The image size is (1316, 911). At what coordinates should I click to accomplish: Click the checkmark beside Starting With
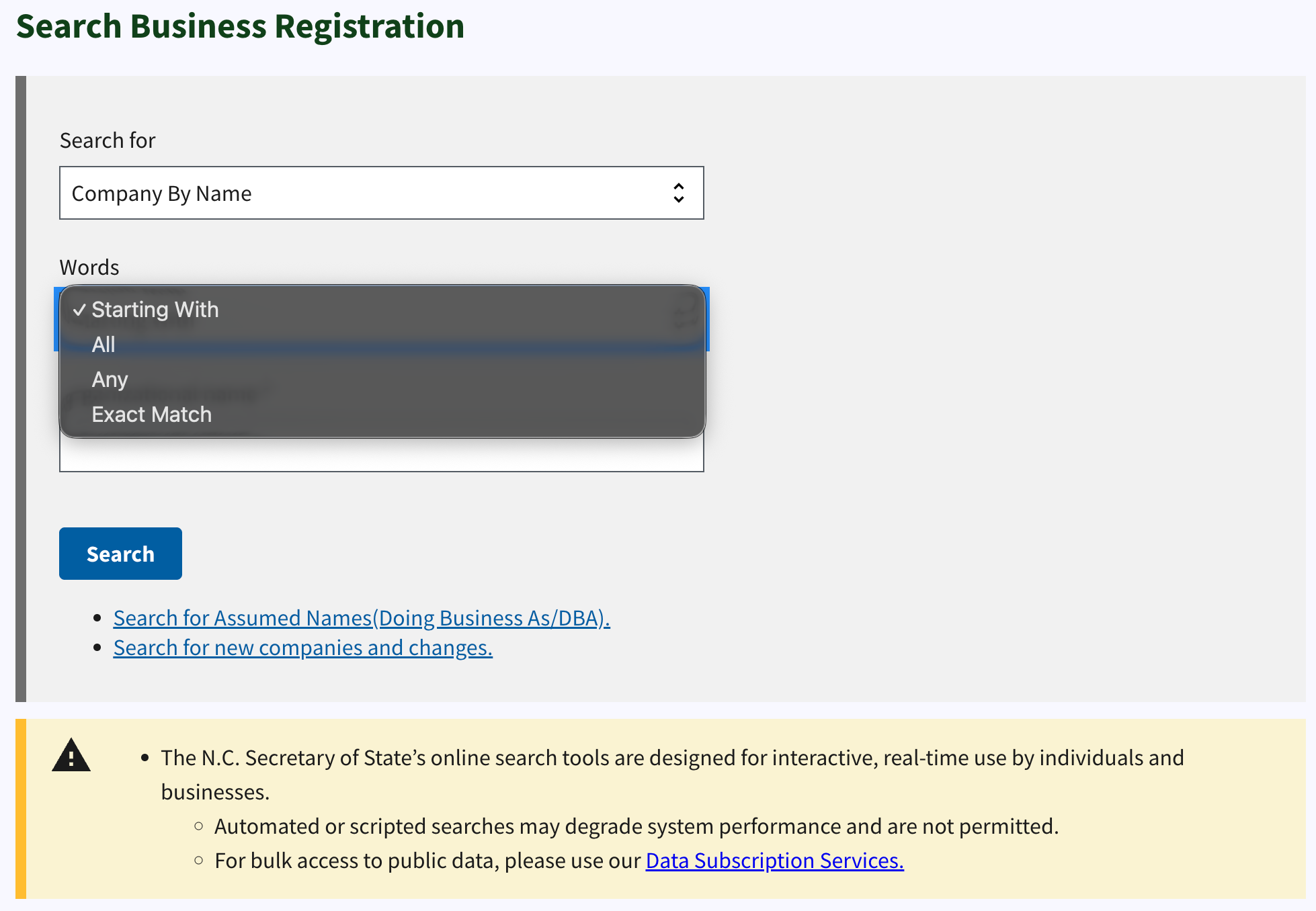point(80,310)
